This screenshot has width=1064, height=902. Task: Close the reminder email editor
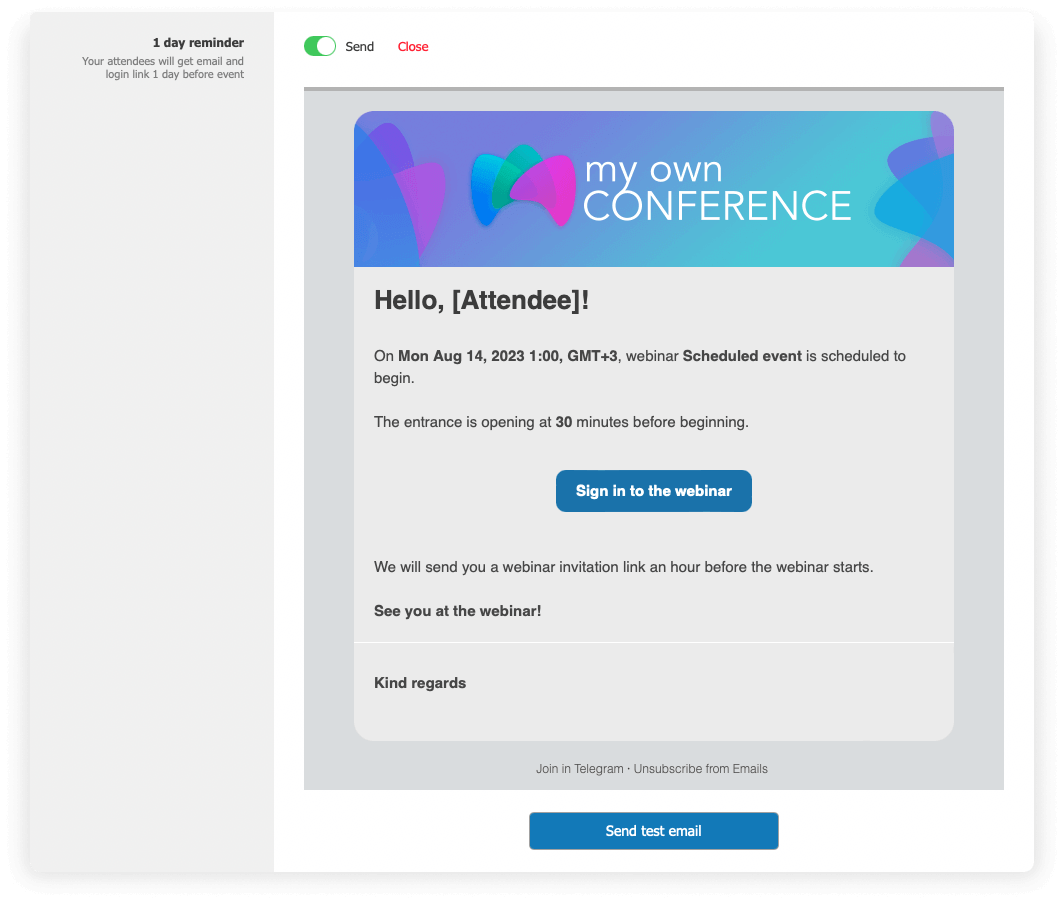[412, 46]
